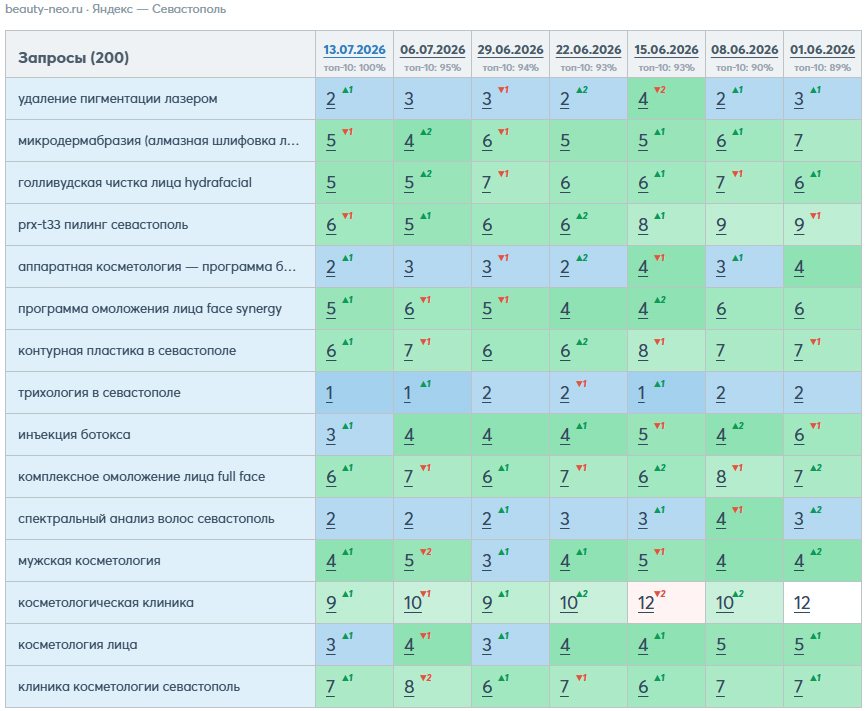Select the query 'мужская косметология'
Viewport: 866px width, 711px height.
point(89,561)
